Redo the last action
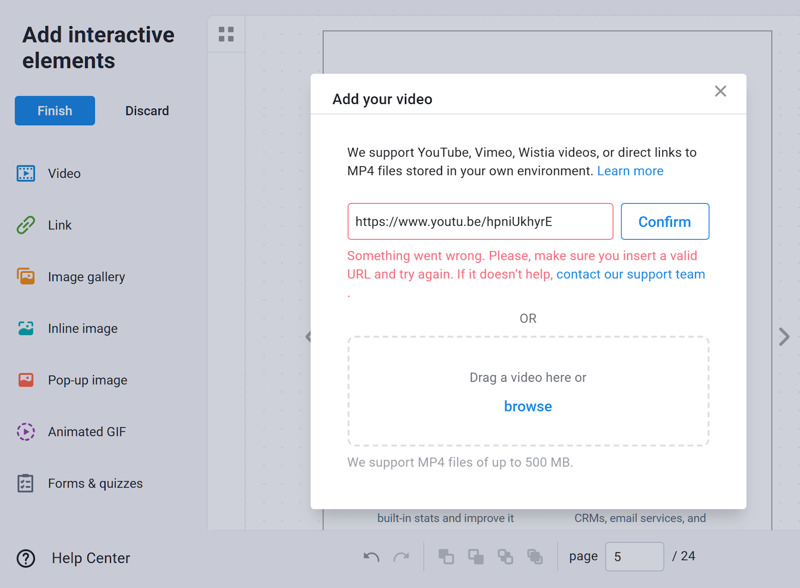This screenshot has width=800, height=588. click(x=402, y=557)
